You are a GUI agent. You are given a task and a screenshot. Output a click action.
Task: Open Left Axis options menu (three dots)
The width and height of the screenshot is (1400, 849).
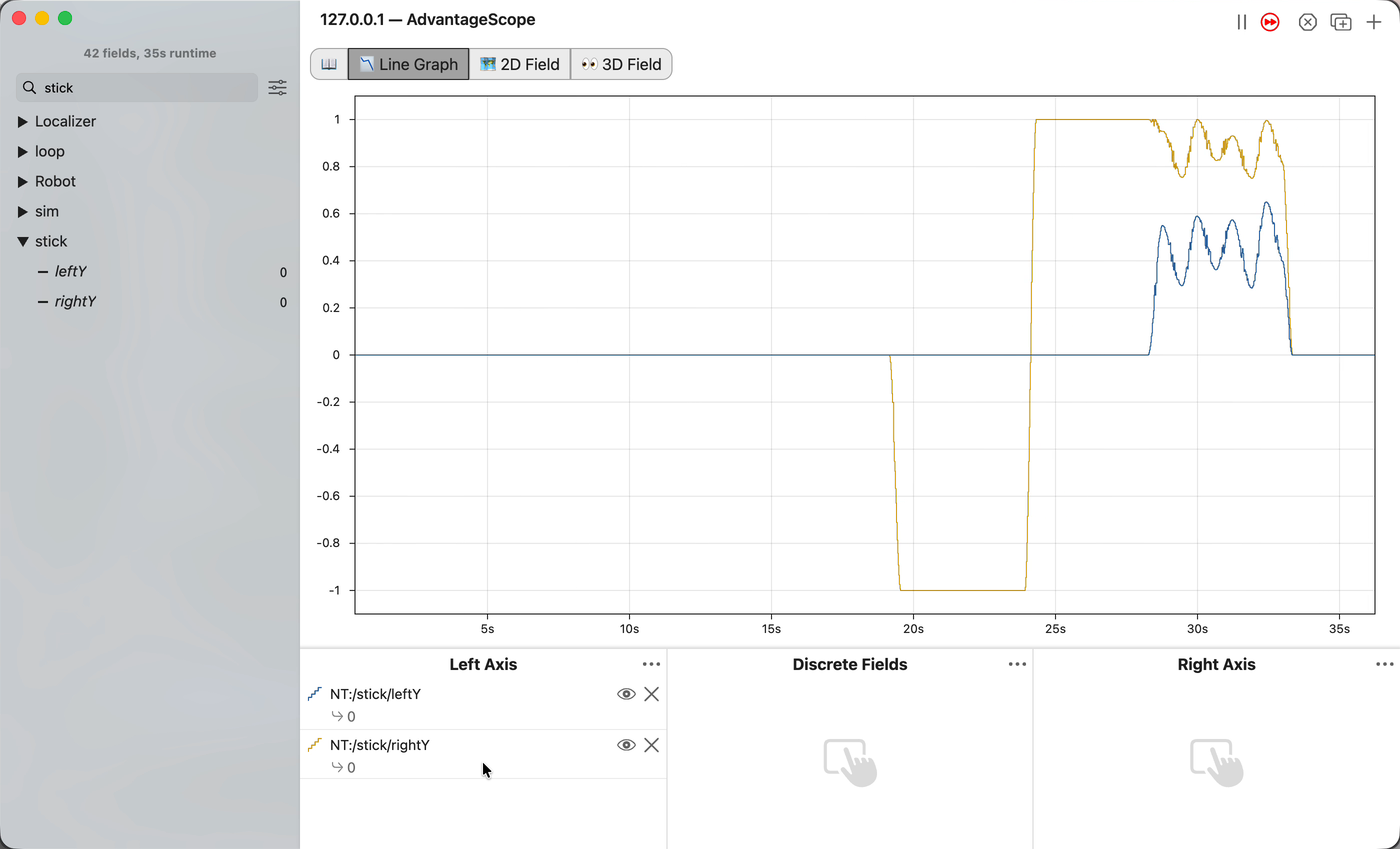(651, 664)
